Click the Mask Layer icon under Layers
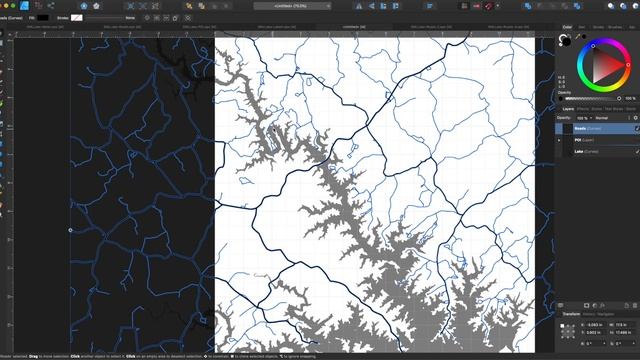Viewport: 640px width, 360px height. point(587,305)
